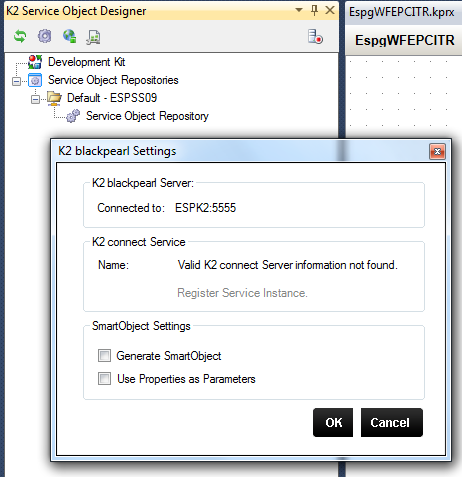Click the green refresh arrows icon

pyautogui.click(x=20, y=36)
